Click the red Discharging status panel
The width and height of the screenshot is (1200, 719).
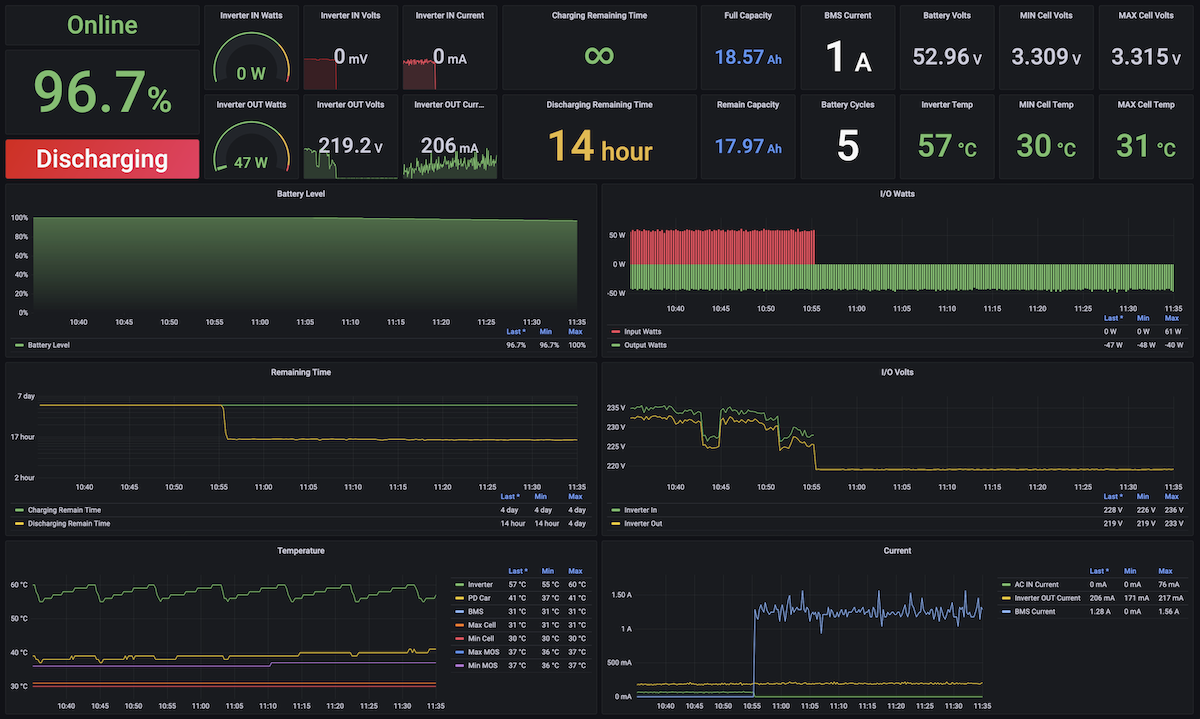tap(102, 159)
